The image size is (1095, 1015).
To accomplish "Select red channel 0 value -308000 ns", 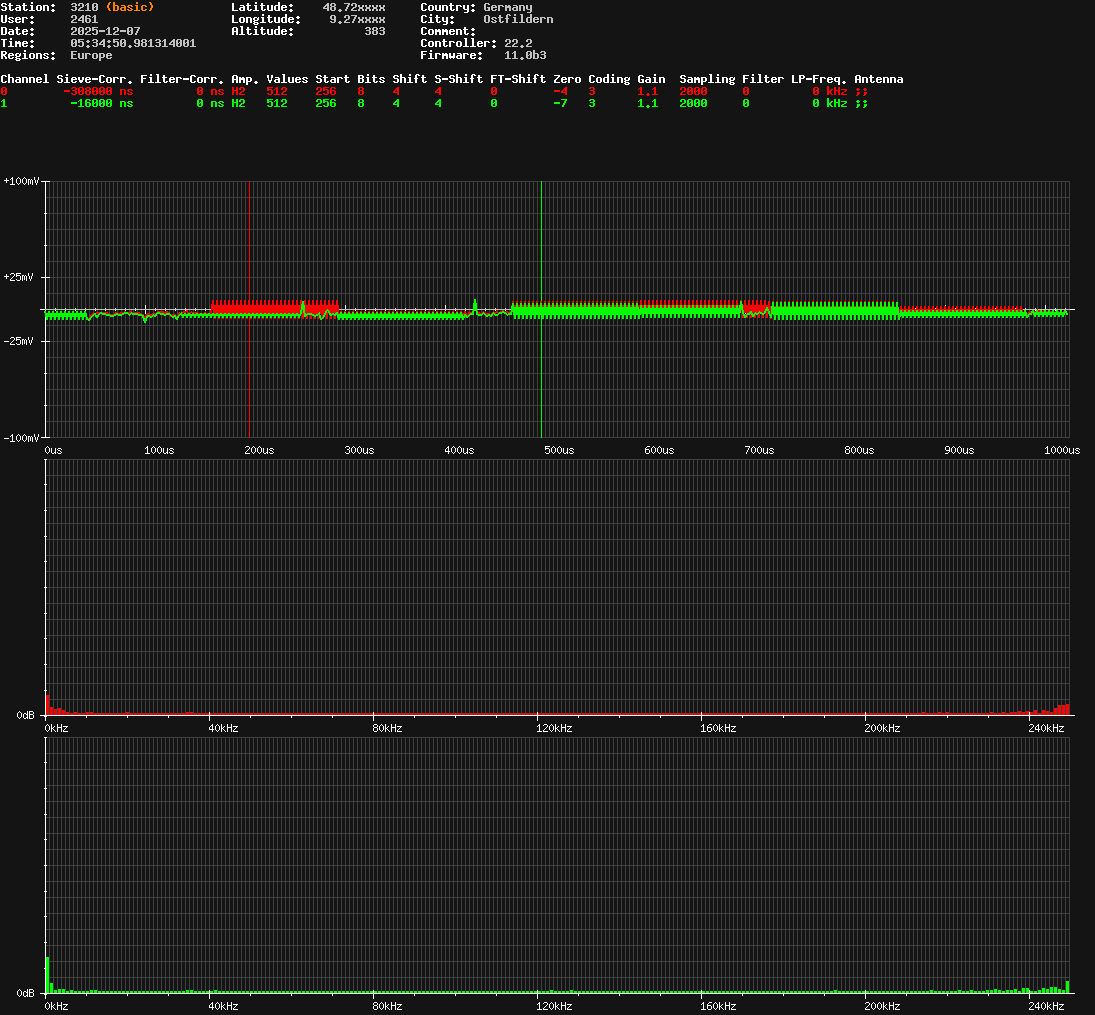I will pos(98,91).
